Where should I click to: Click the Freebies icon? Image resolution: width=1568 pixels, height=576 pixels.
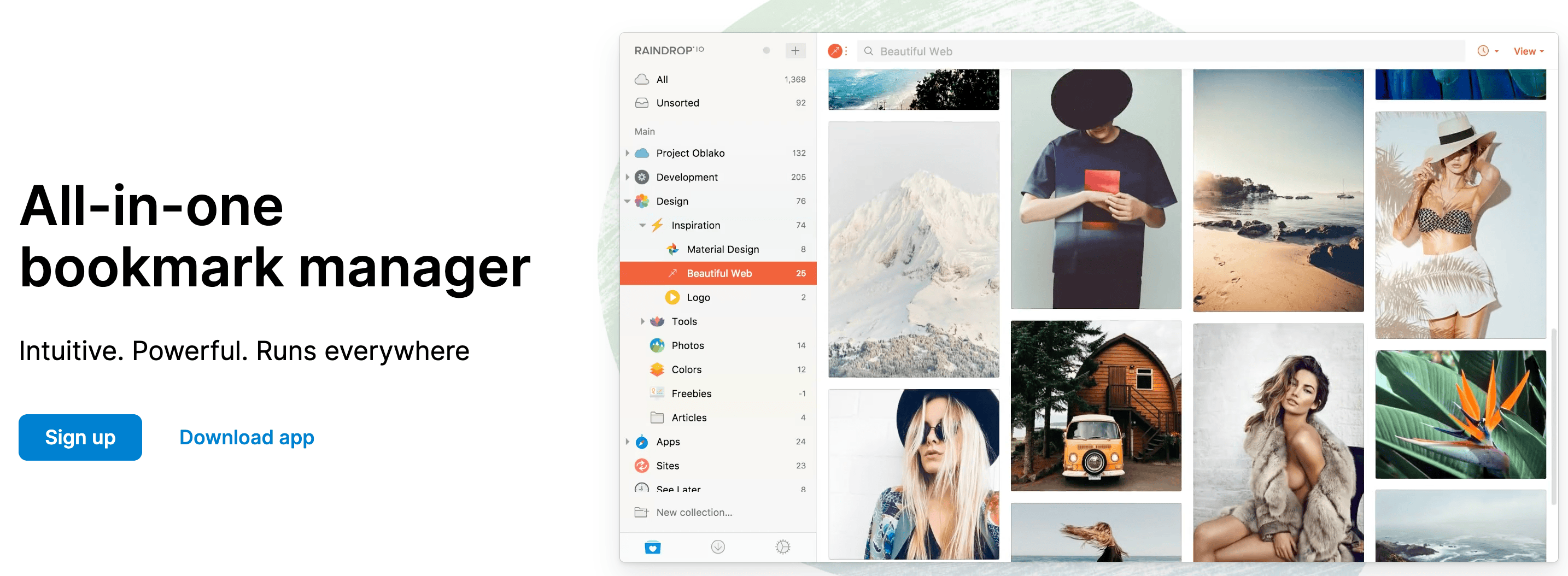click(657, 393)
